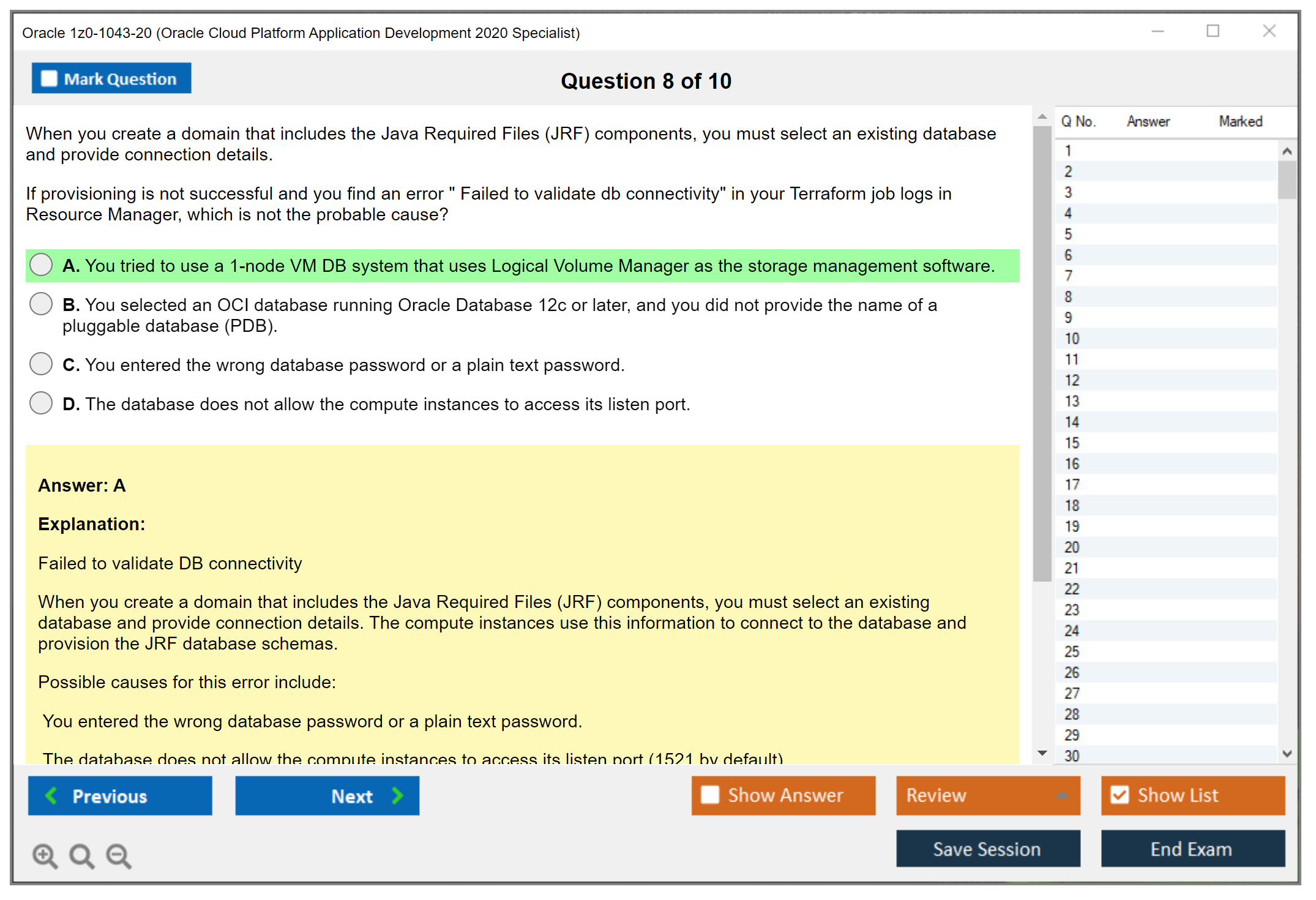Image resolution: width=1316 pixels, height=900 pixels.
Task: Click the checkbox icon inside Show Answer
Action: (711, 795)
